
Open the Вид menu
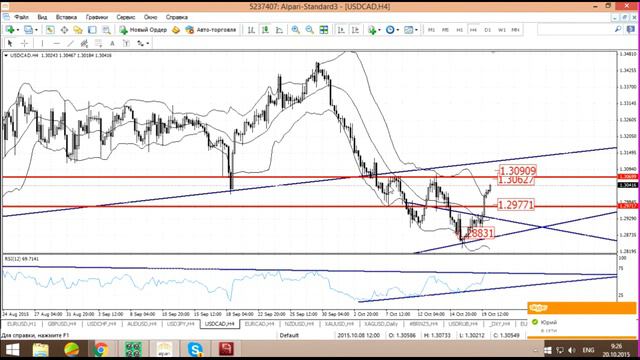[42, 17]
